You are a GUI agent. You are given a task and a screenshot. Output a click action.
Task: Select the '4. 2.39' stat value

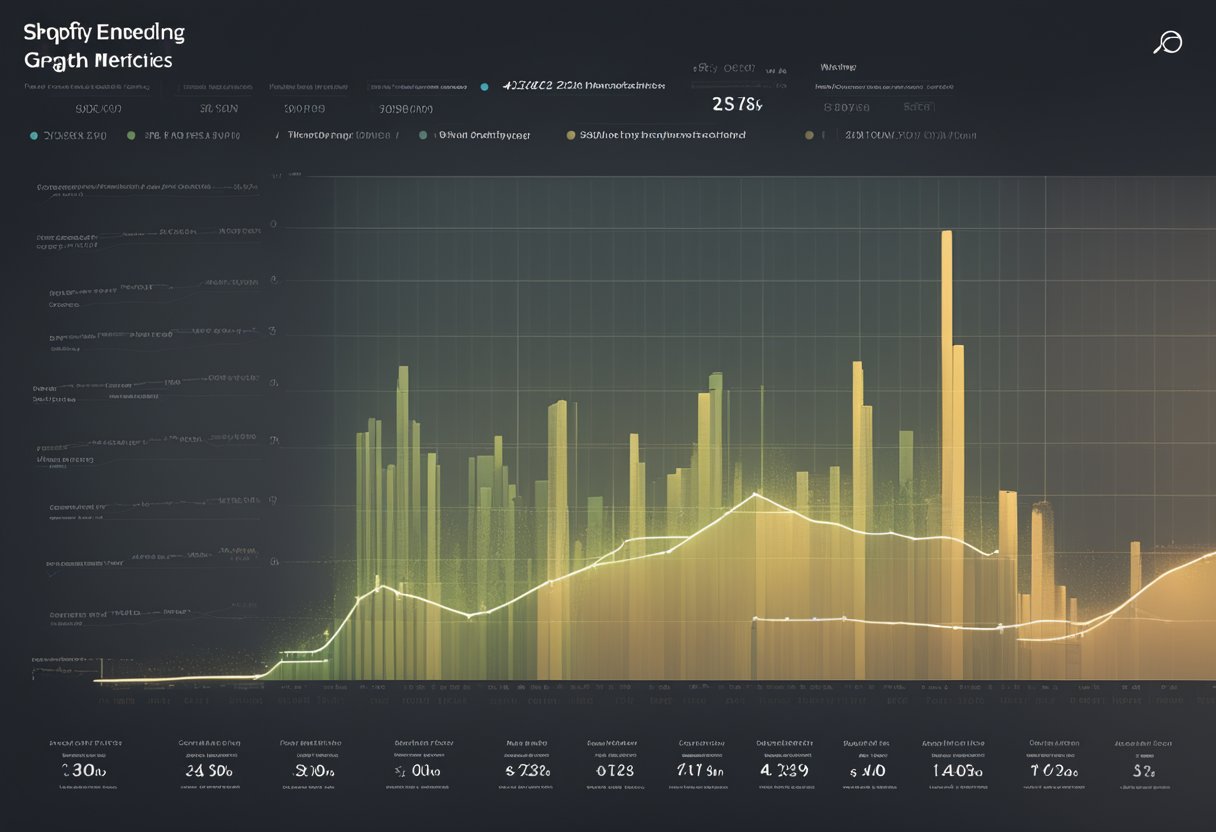click(x=785, y=771)
